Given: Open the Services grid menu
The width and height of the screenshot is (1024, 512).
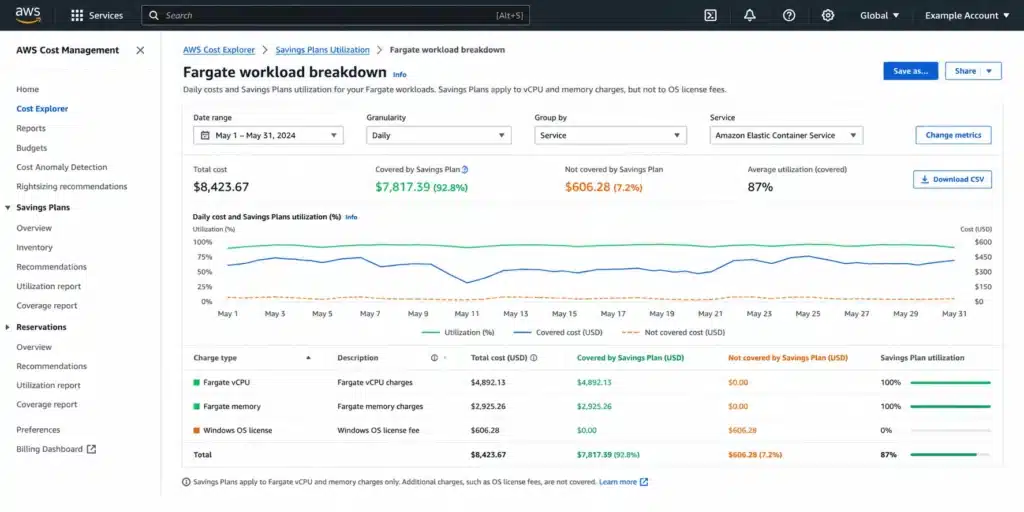Looking at the screenshot, I should pyautogui.click(x=97, y=15).
